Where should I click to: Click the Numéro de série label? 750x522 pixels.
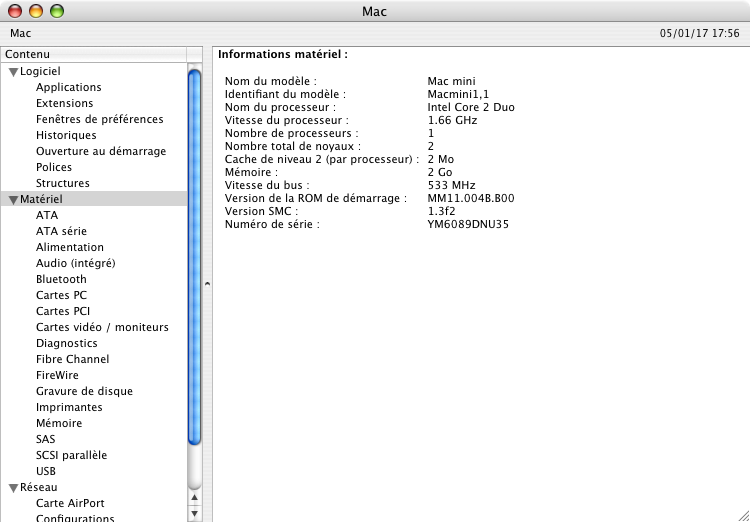[x=272, y=224]
